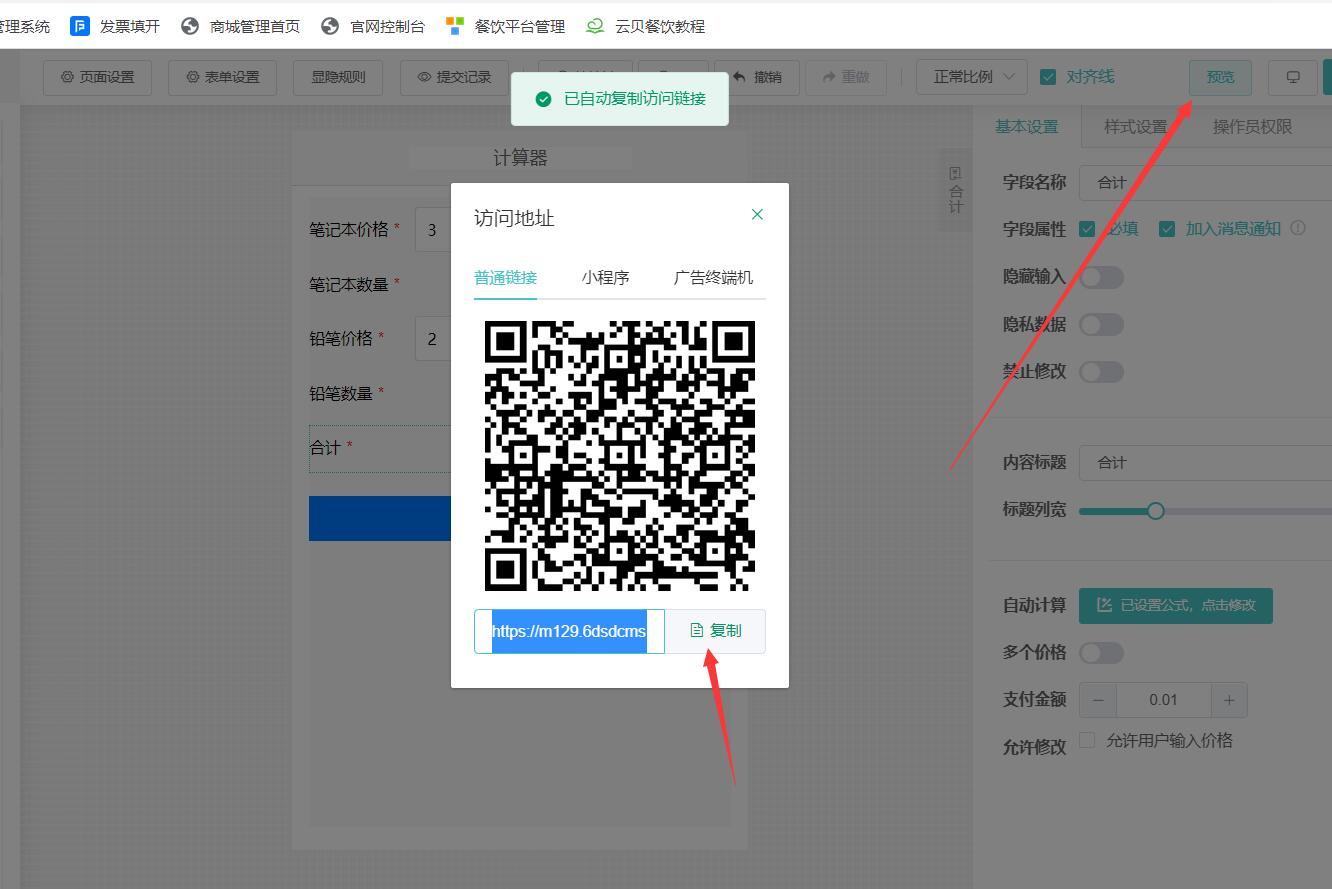The width and height of the screenshot is (1332, 889).
Task: Switch to the 小程序 tab
Action: point(605,278)
